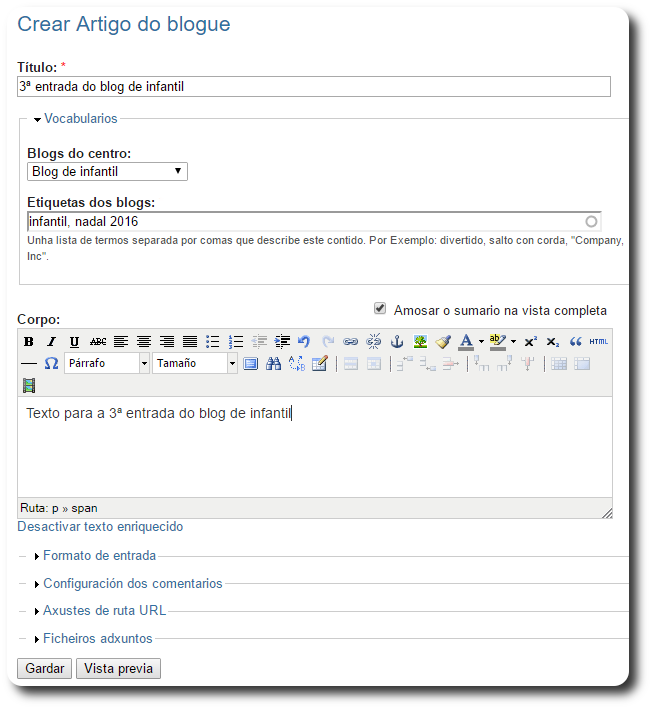Open find with the binoculars icon
The image size is (652, 709).
pyautogui.click(x=273, y=364)
